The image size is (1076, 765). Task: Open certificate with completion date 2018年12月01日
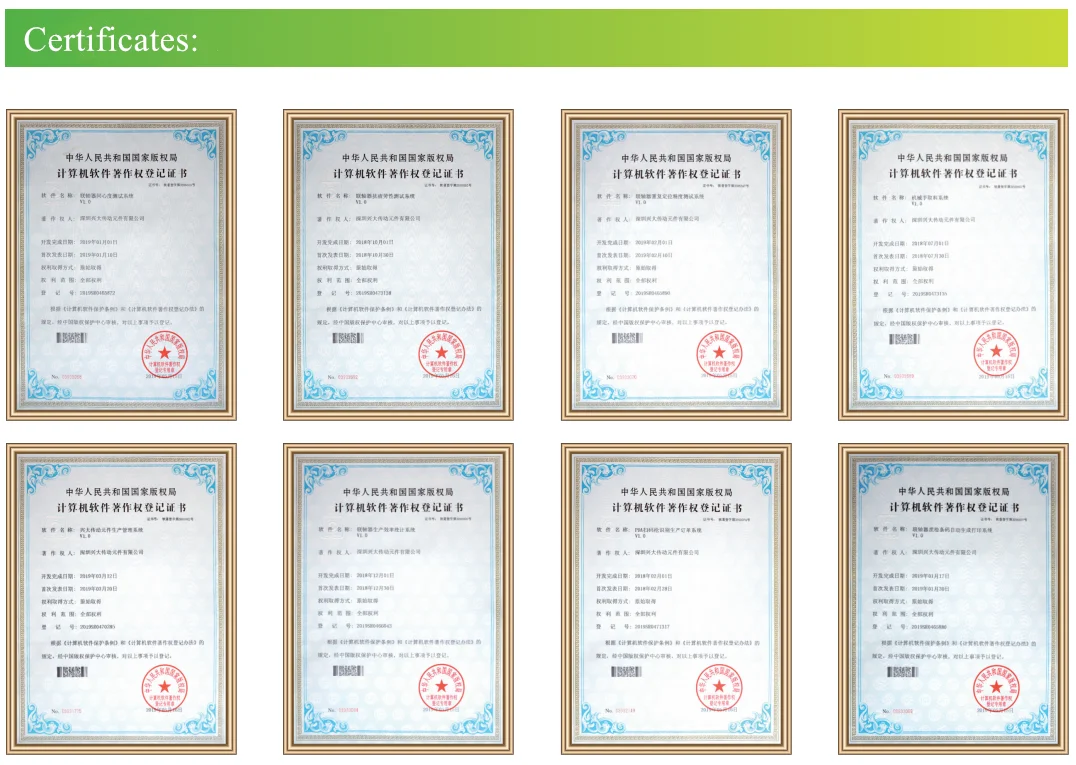pos(398,599)
